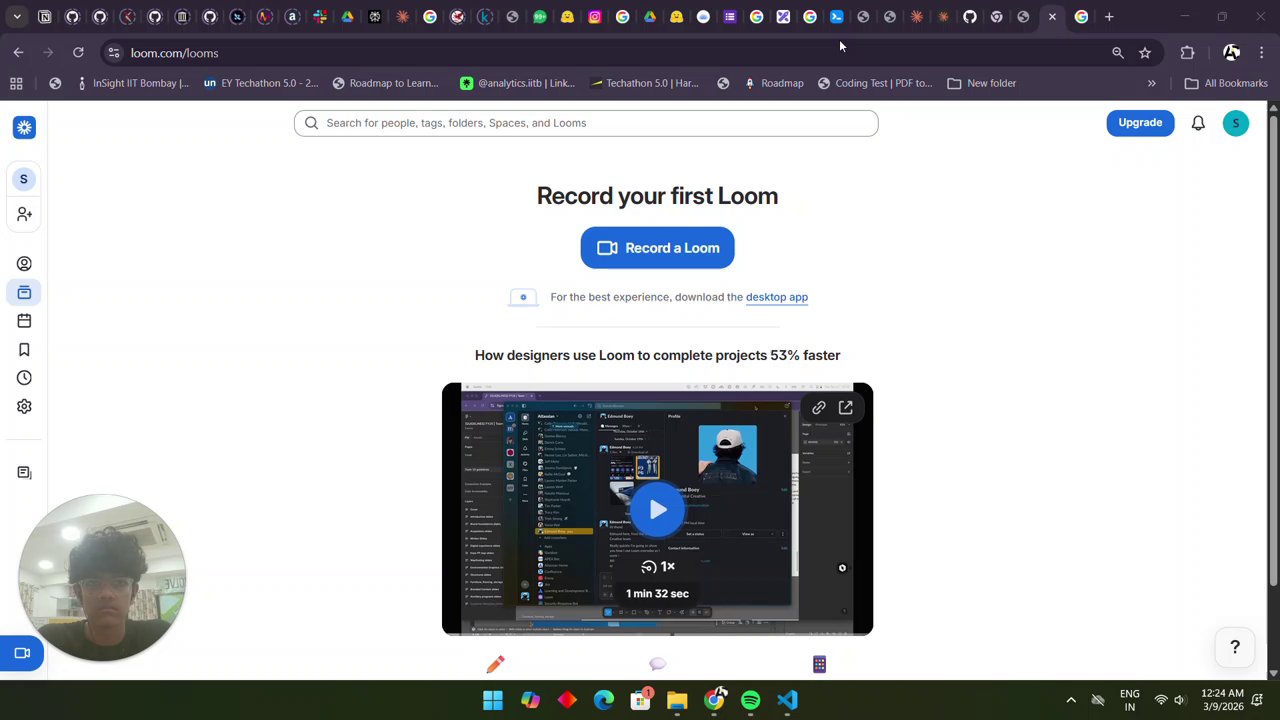Image resolution: width=1280 pixels, height=720 pixels.
Task: Open the green S account avatar
Action: (x=1236, y=123)
